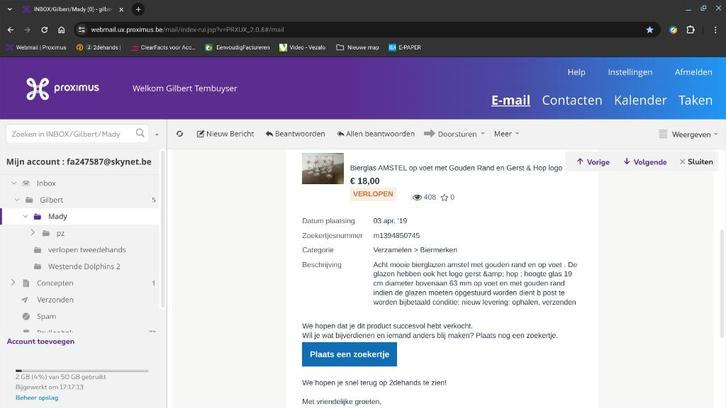Switch to the Kalender tab
The height and width of the screenshot is (408, 726).
[639, 100]
